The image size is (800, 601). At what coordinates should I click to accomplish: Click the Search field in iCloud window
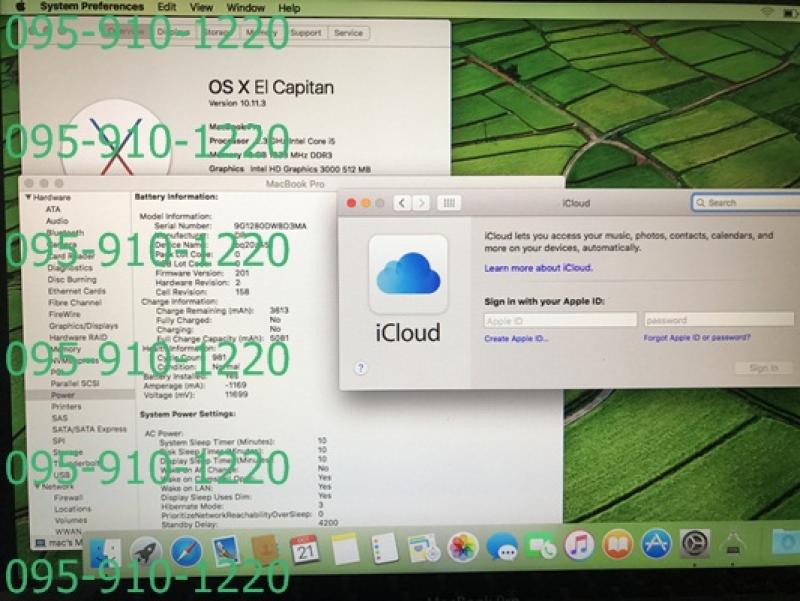click(x=746, y=203)
